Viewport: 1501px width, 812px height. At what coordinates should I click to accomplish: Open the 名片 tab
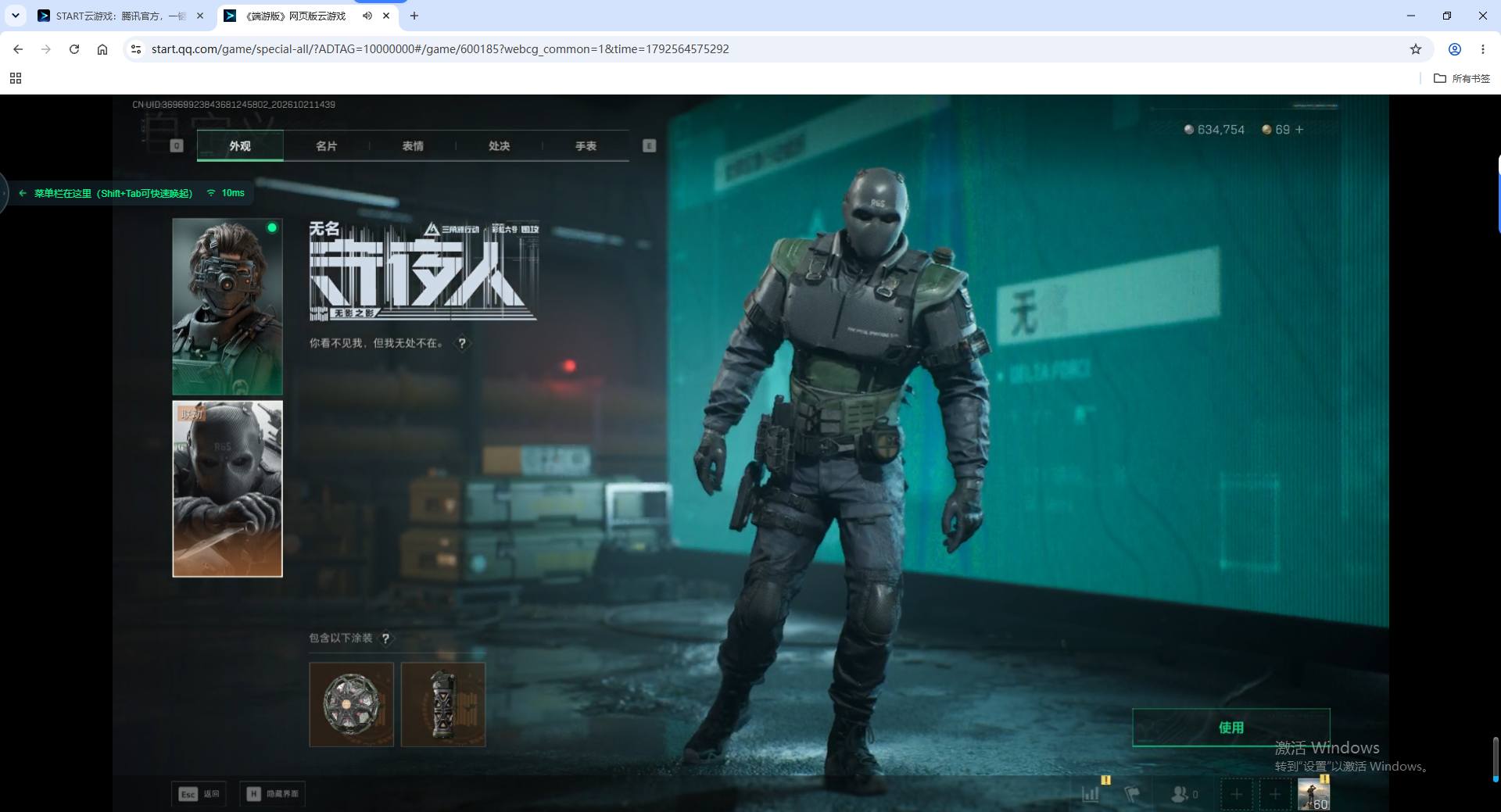[326, 146]
